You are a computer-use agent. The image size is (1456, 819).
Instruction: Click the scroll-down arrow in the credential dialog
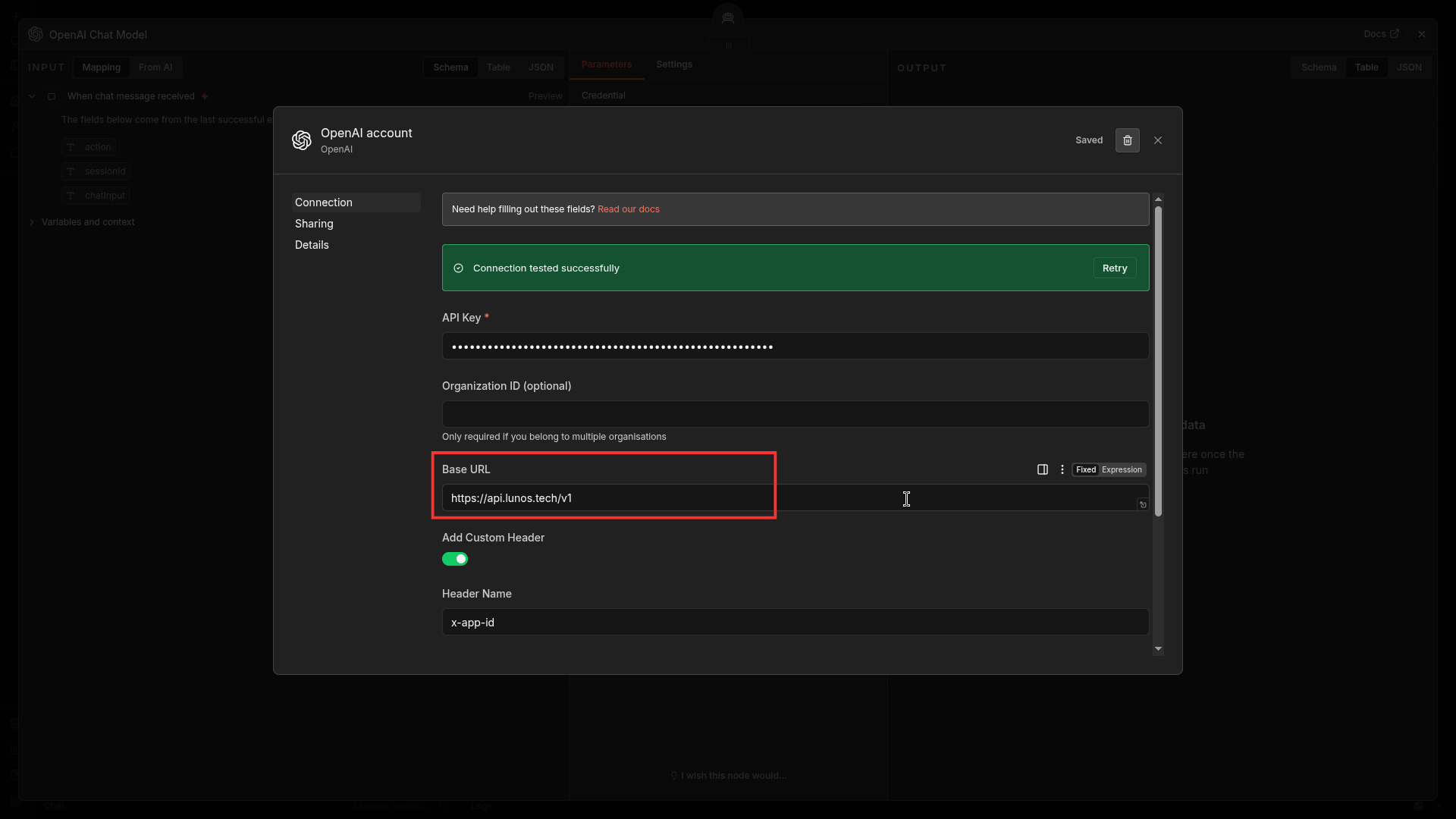pyautogui.click(x=1158, y=649)
